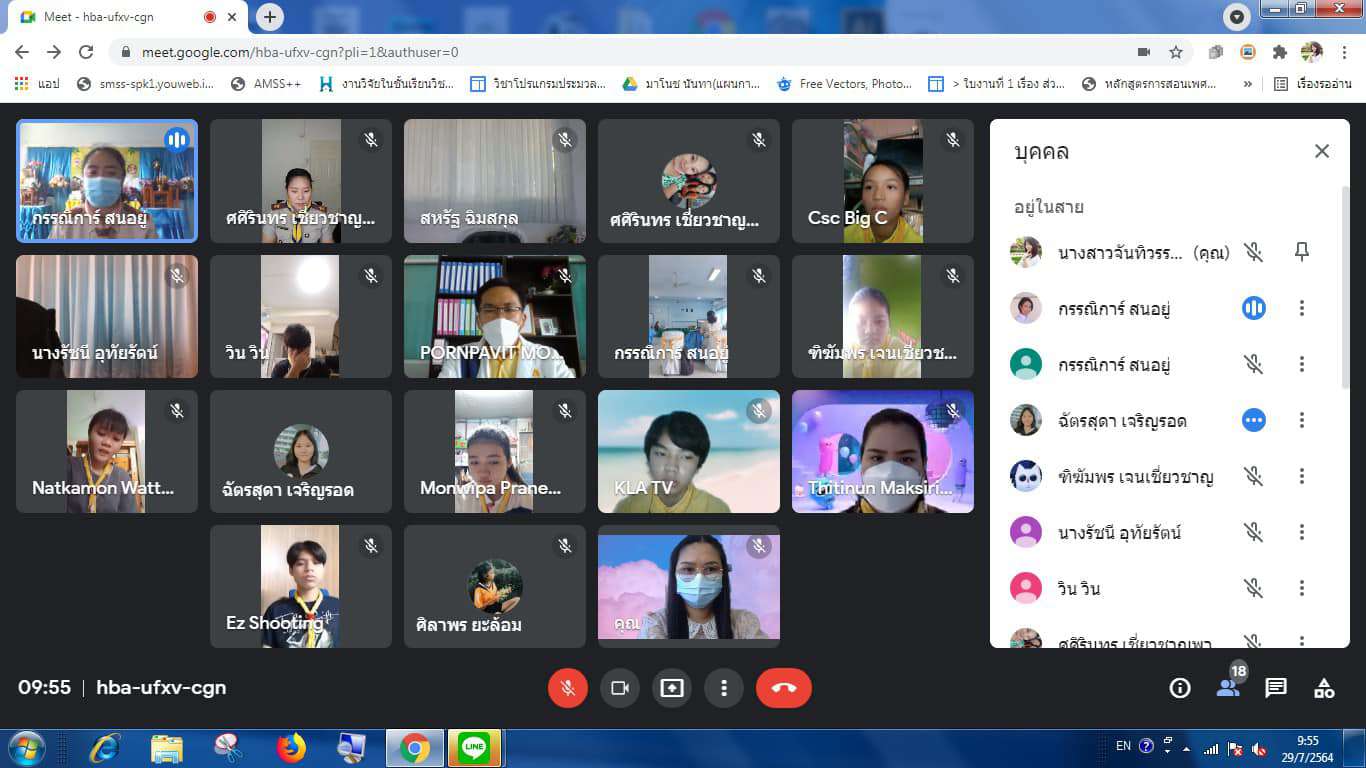Open the activities shapes icon
Image resolution: width=1366 pixels, height=768 pixels.
1324,688
